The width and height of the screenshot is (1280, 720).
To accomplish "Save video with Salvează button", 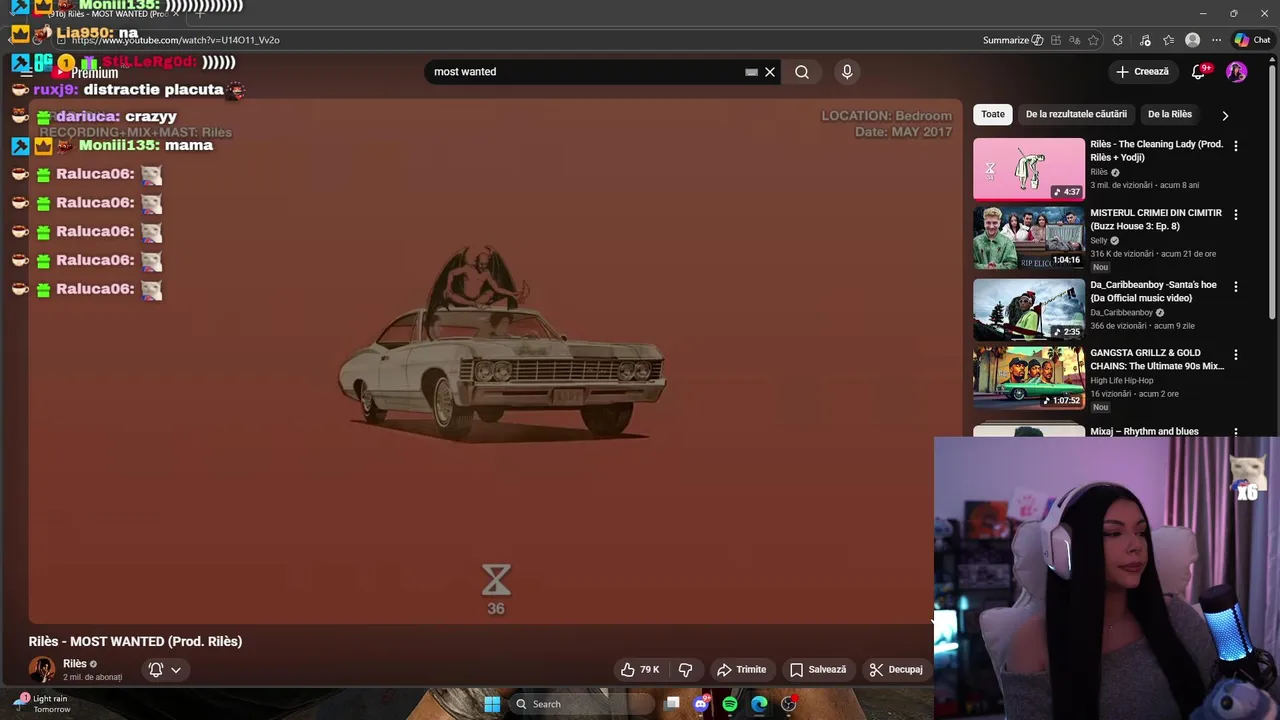I will (817, 670).
